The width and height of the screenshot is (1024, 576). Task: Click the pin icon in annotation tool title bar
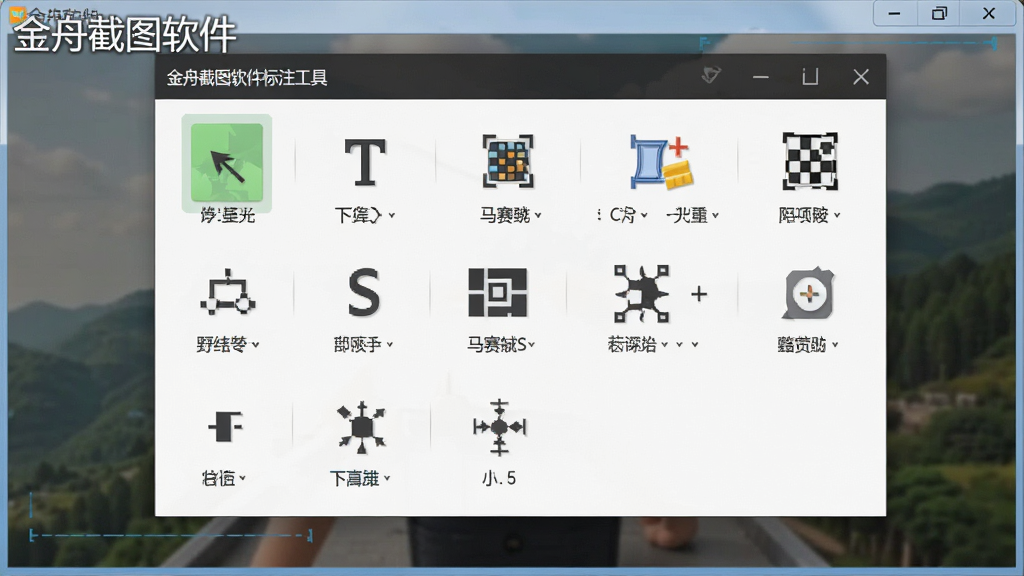click(711, 76)
